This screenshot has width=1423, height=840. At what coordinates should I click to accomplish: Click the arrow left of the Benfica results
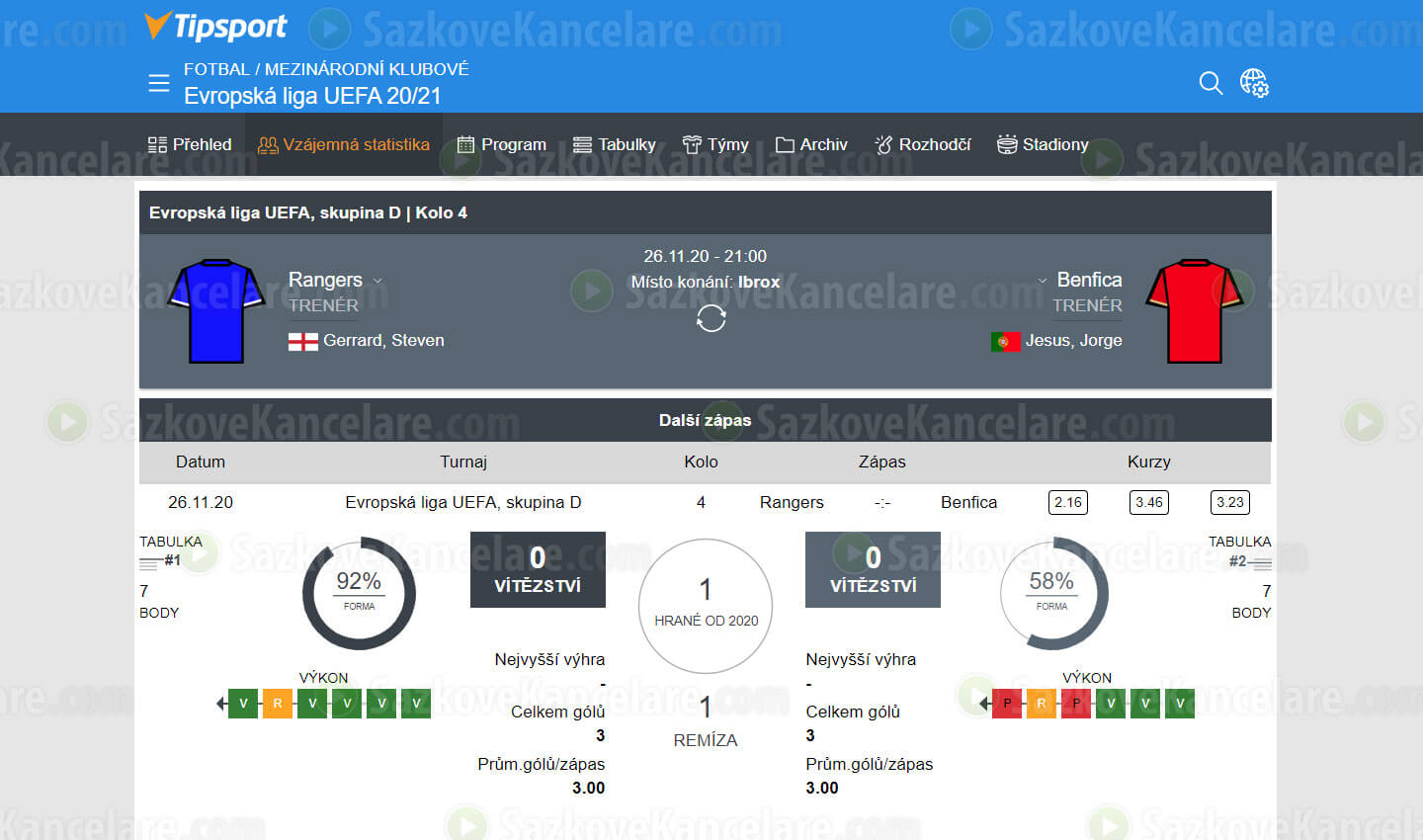(984, 704)
